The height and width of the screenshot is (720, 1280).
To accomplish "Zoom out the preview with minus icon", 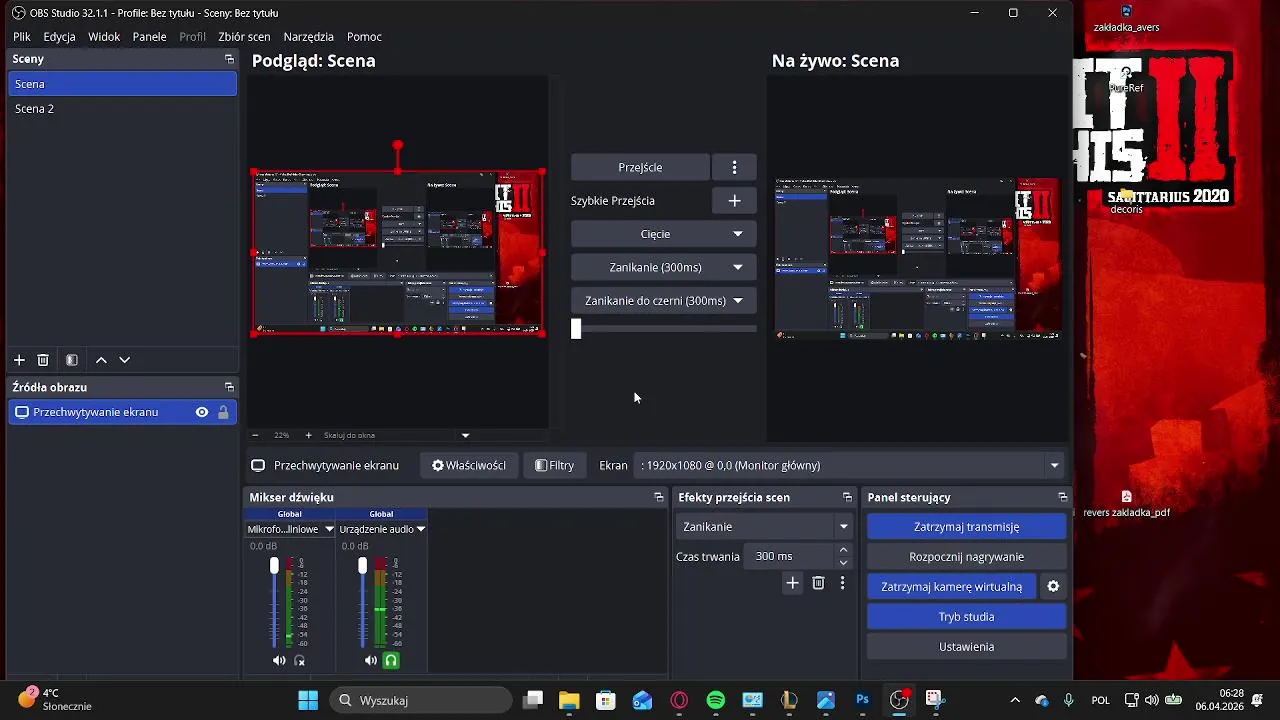I will (x=255, y=435).
